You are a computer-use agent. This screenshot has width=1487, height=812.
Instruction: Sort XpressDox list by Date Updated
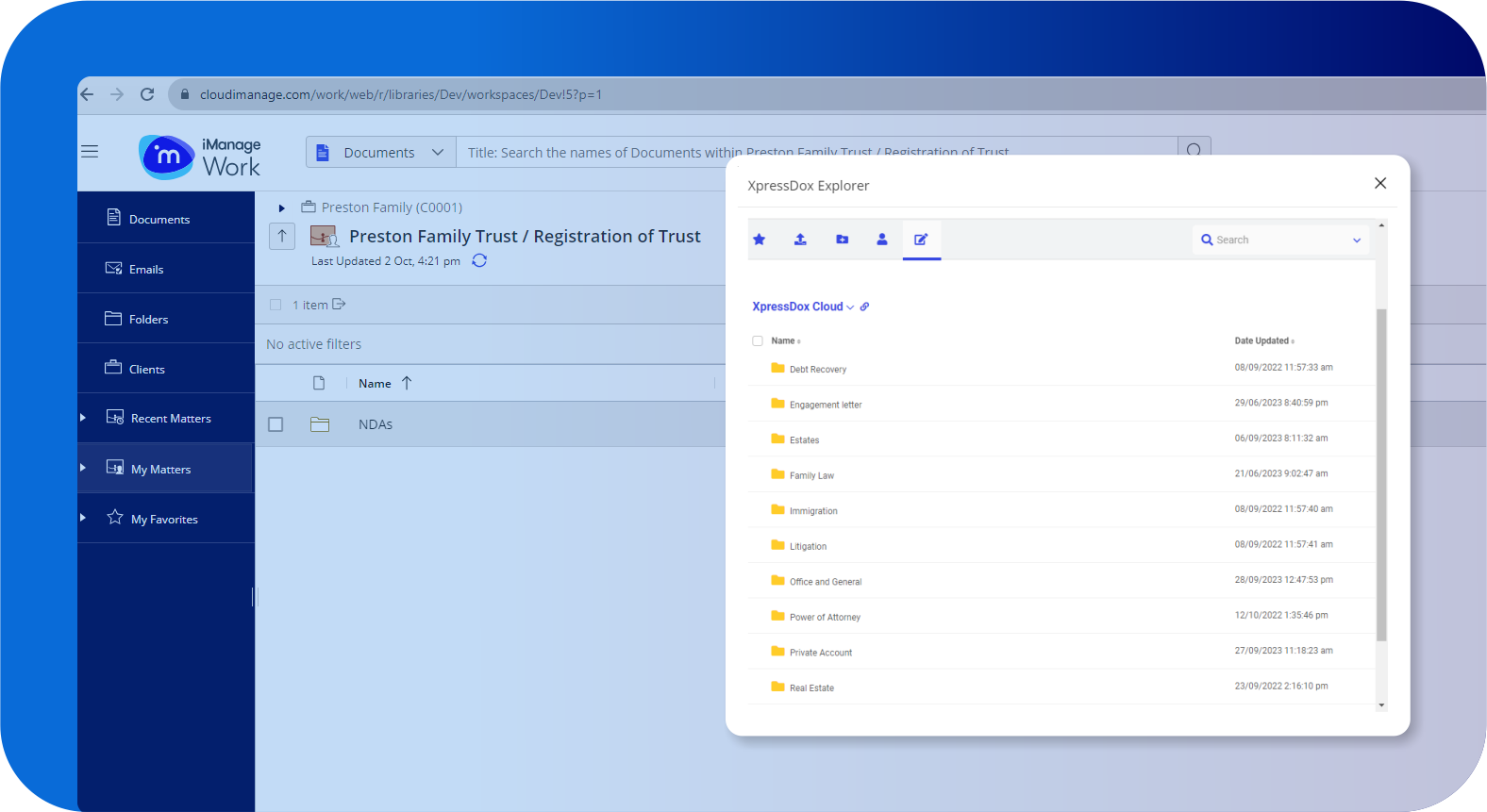[x=1263, y=340]
